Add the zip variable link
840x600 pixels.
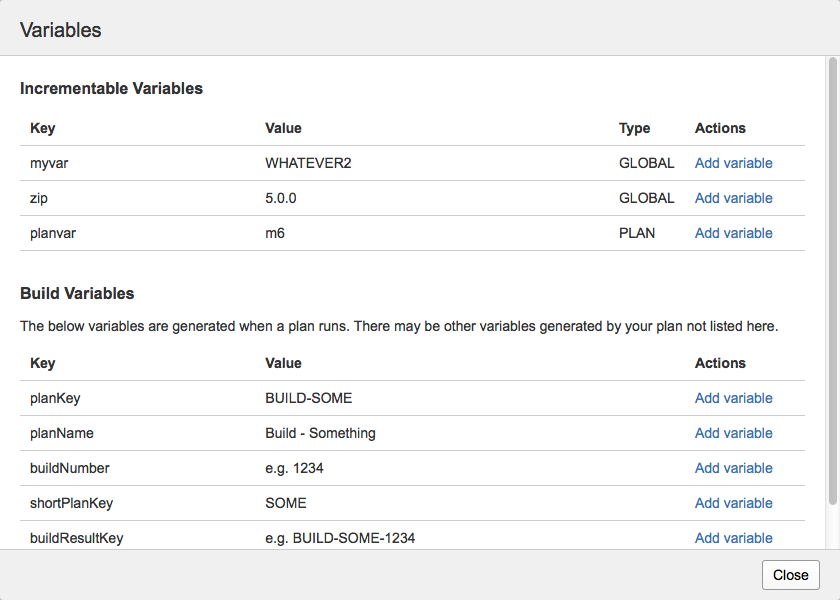point(733,198)
